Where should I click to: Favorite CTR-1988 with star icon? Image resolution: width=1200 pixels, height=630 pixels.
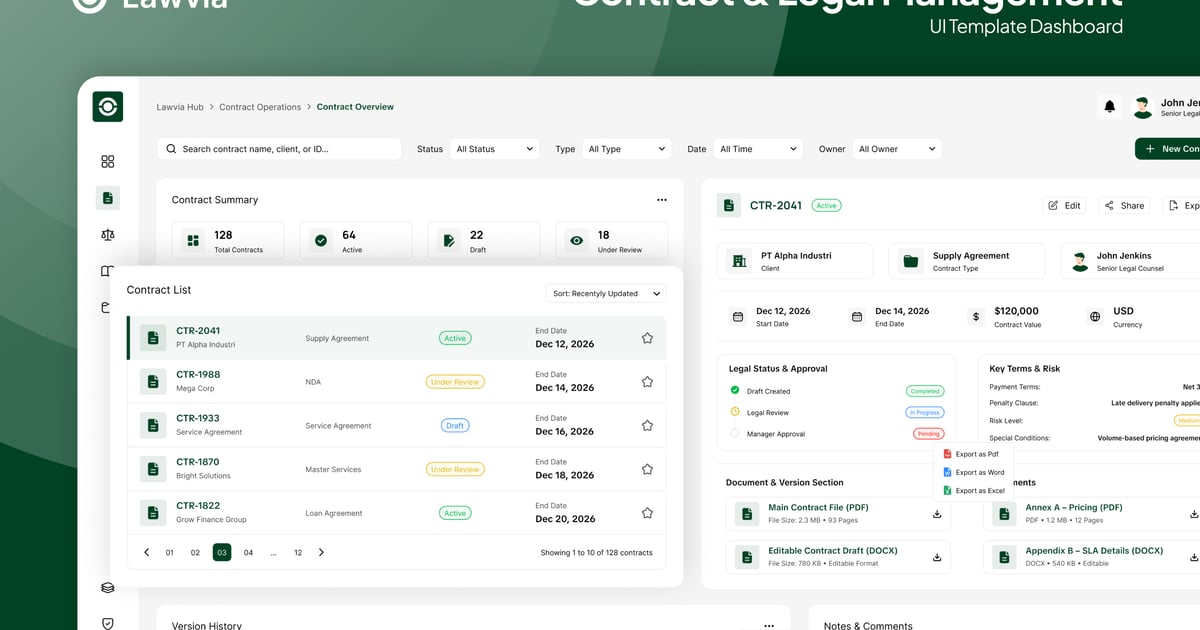647,382
